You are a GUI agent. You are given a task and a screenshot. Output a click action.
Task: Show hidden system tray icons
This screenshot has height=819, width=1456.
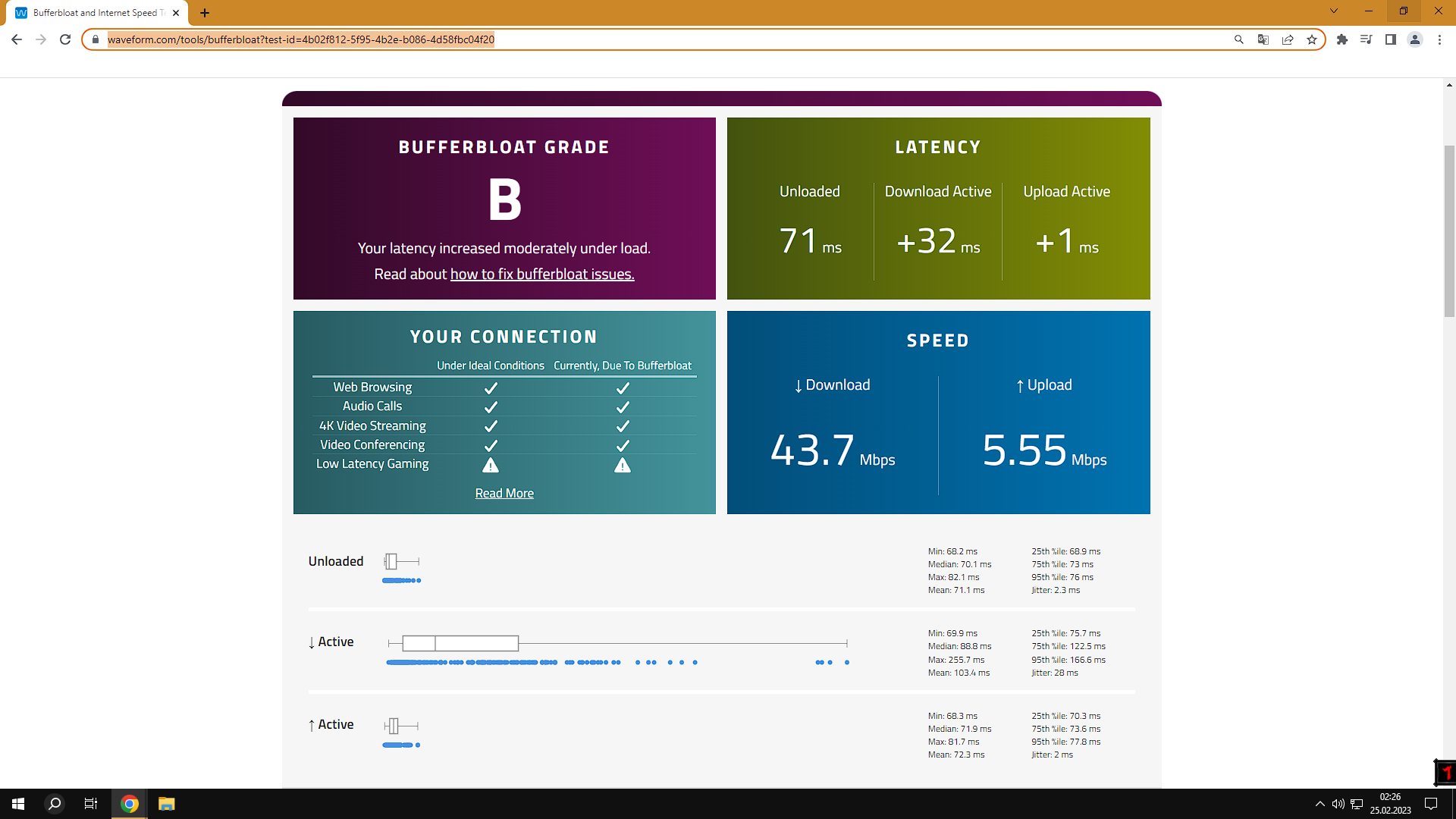1320,804
